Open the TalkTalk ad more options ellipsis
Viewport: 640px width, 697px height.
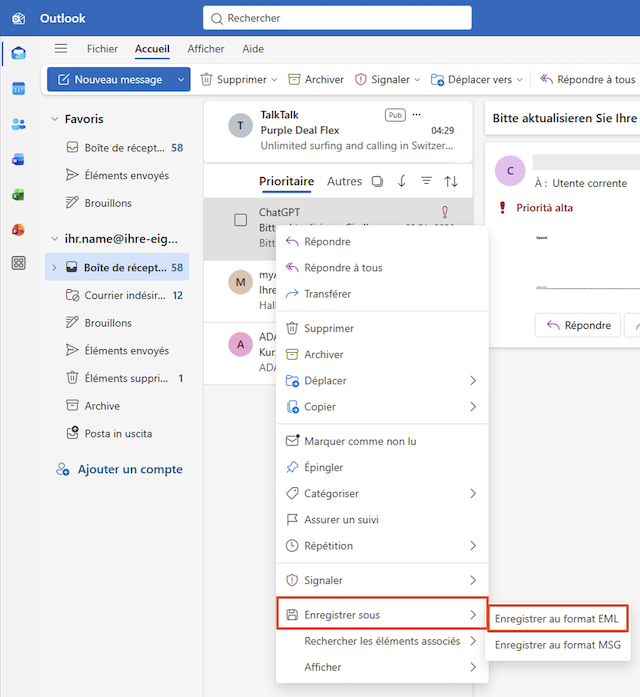click(416, 115)
